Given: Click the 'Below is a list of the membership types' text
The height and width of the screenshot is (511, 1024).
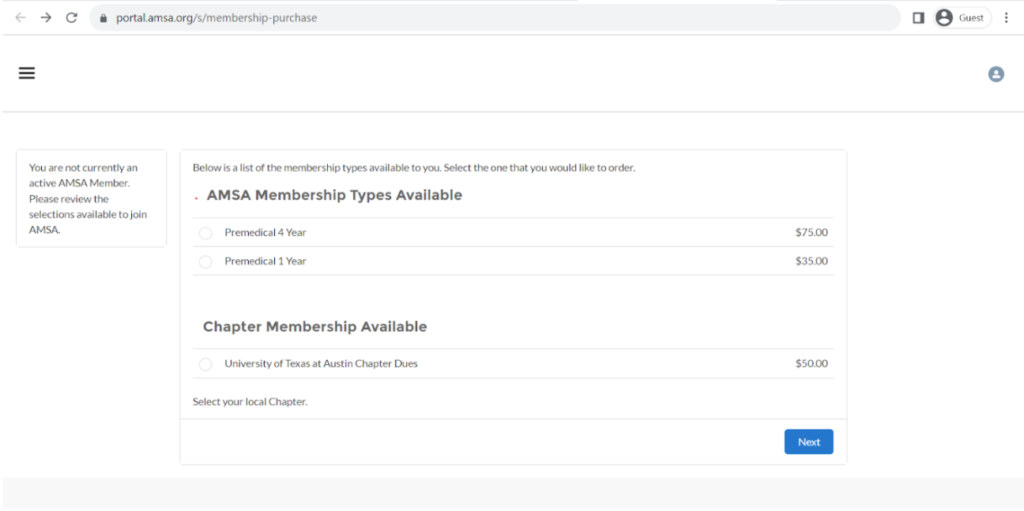Looking at the screenshot, I should 413,167.
